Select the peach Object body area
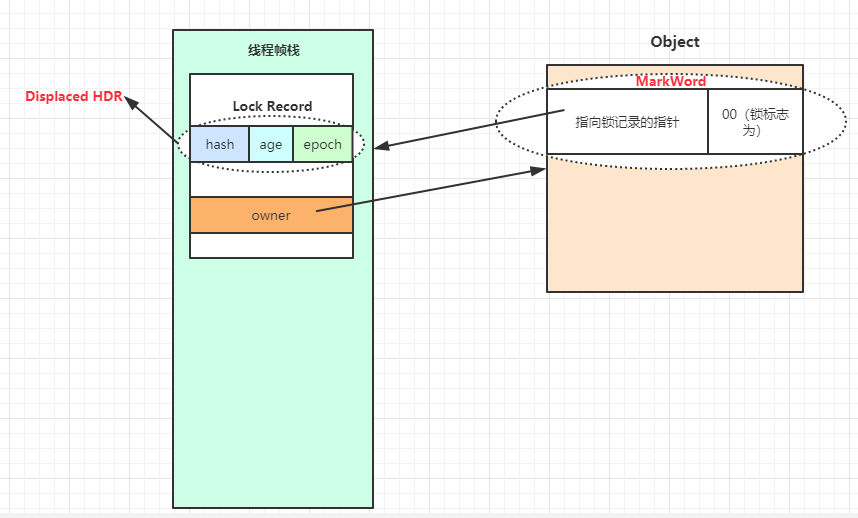 [x=675, y=230]
